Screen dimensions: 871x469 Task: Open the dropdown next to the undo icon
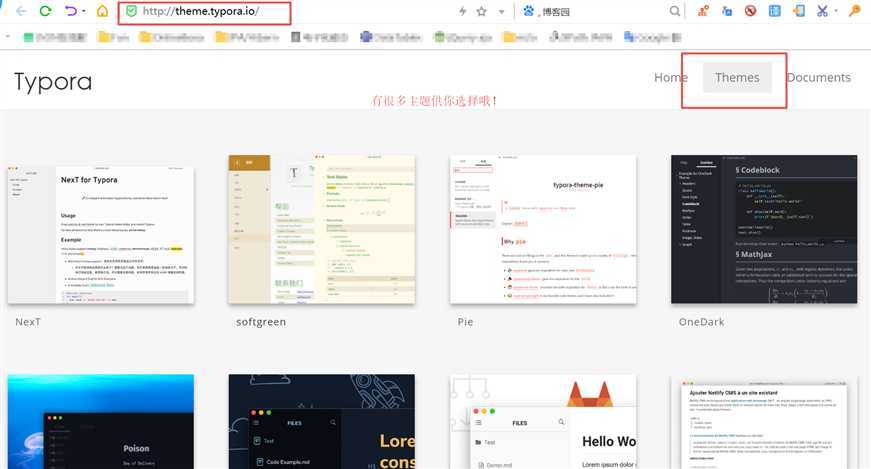[84, 11]
